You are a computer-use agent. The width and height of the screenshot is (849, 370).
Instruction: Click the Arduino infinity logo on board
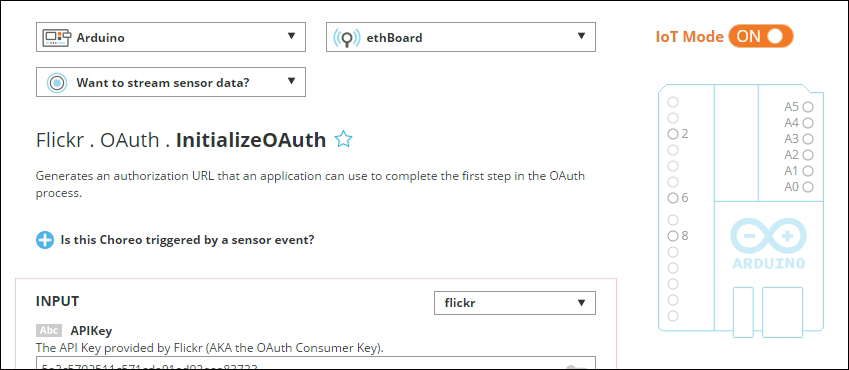(x=768, y=237)
